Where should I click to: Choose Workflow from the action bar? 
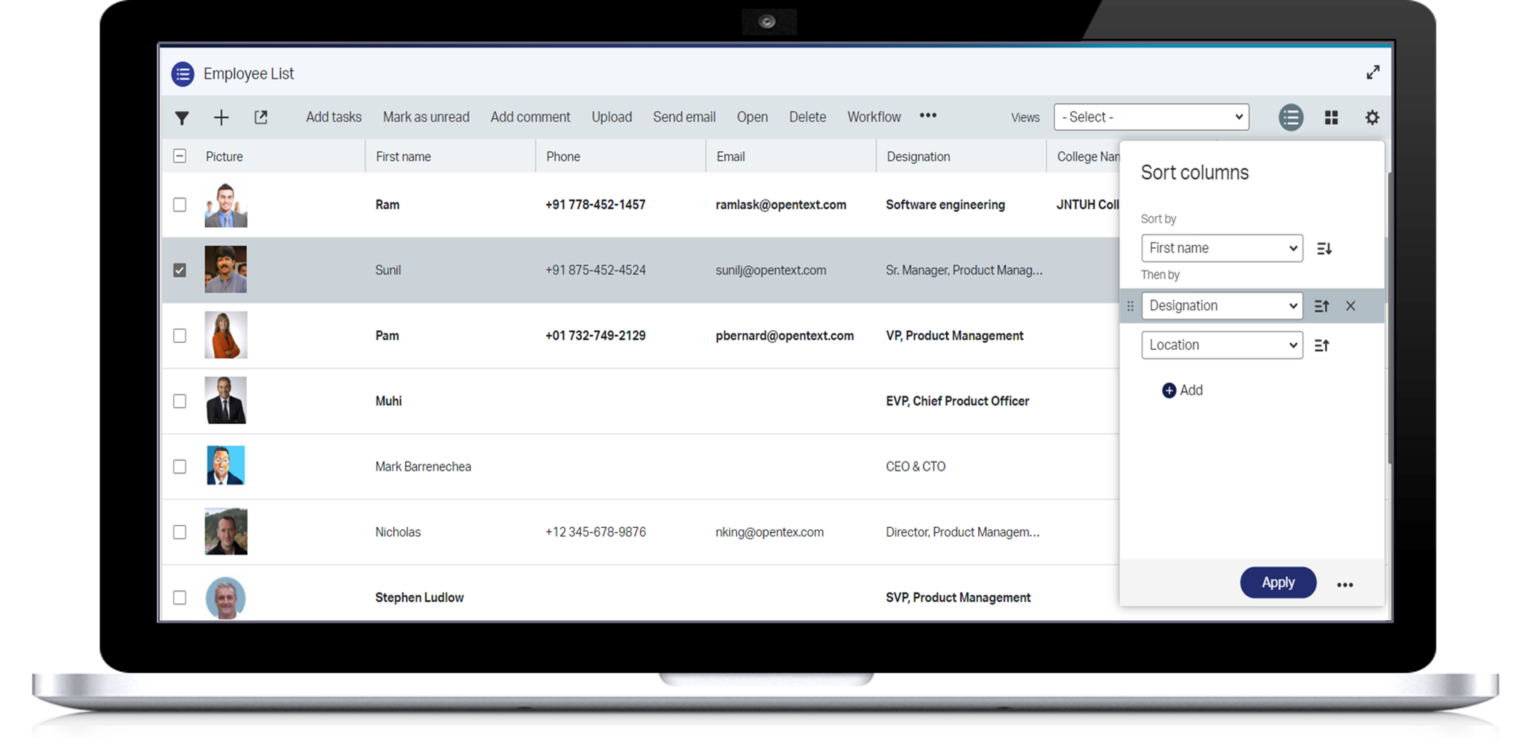point(873,117)
